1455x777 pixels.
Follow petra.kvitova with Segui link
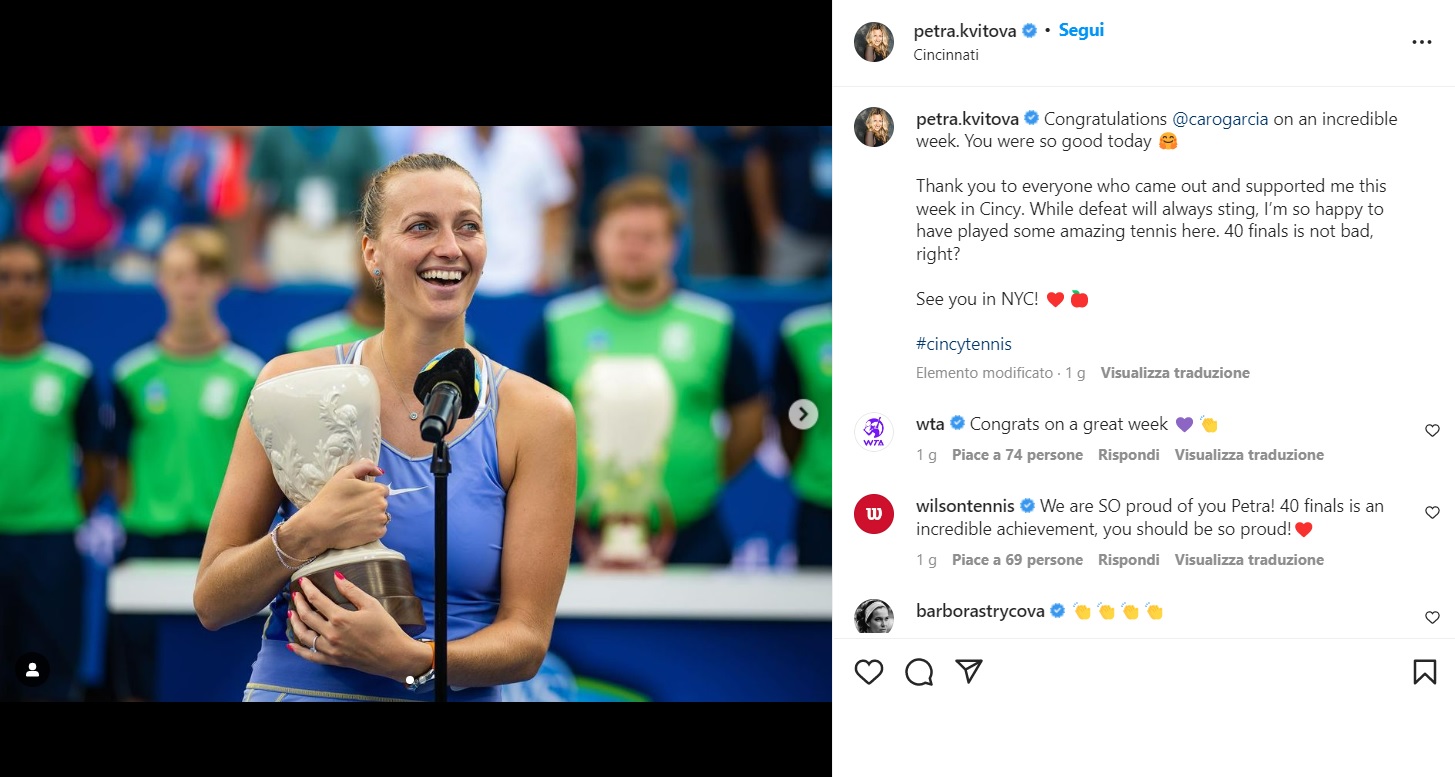coord(1081,30)
